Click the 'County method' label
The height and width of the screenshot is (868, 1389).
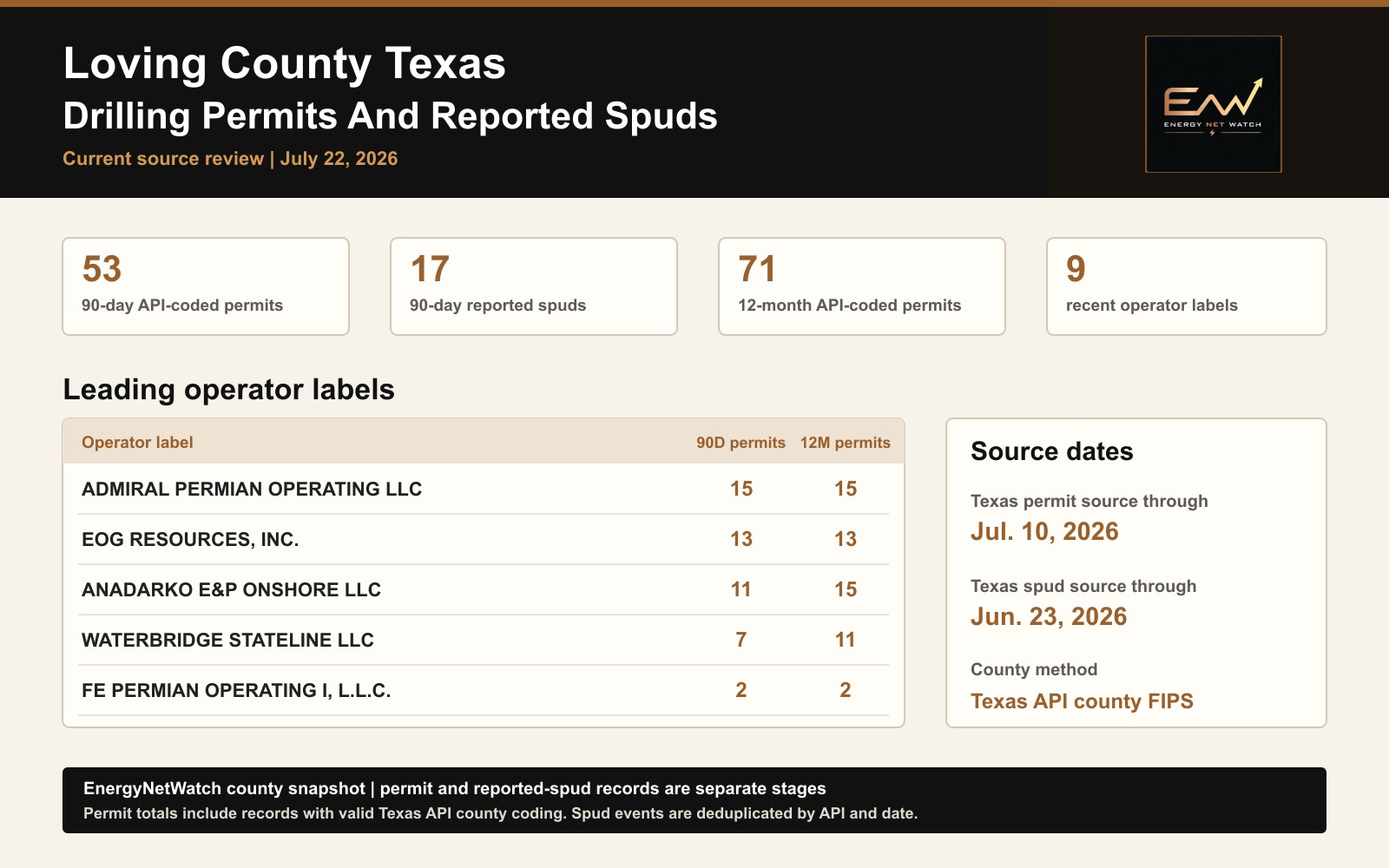coord(1034,670)
